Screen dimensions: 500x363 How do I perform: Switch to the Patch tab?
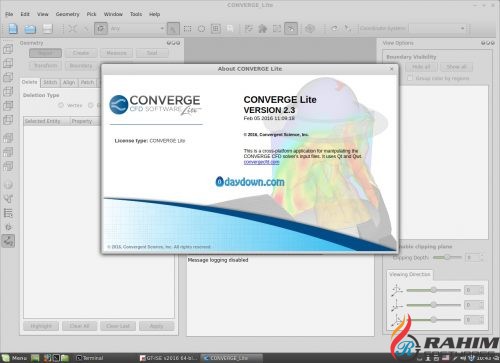pyautogui.click(x=87, y=82)
